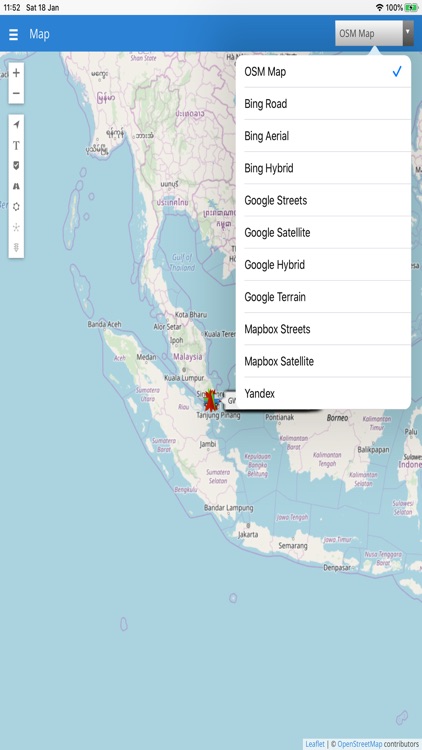The height and width of the screenshot is (750, 422).
Task: Select the T text tool
Action: [x=16, y=145]
